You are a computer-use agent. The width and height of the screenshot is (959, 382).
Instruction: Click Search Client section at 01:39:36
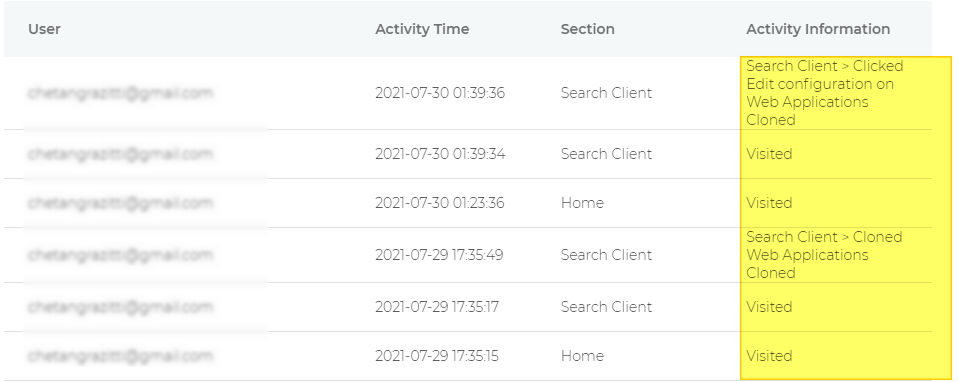(606, 93)
